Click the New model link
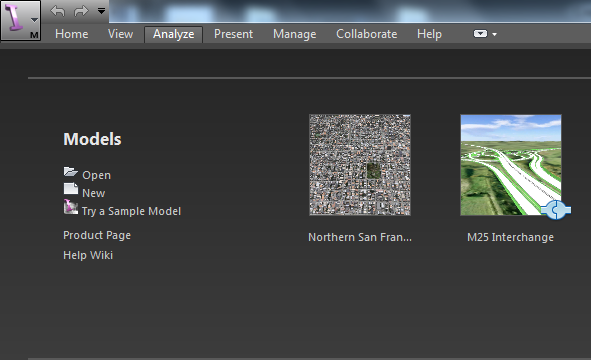The image size is (591, 360). 93,193
